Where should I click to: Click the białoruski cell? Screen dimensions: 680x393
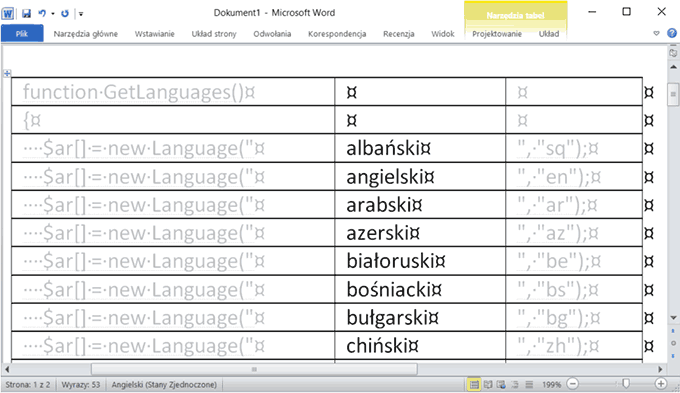[x=420, y=261]
